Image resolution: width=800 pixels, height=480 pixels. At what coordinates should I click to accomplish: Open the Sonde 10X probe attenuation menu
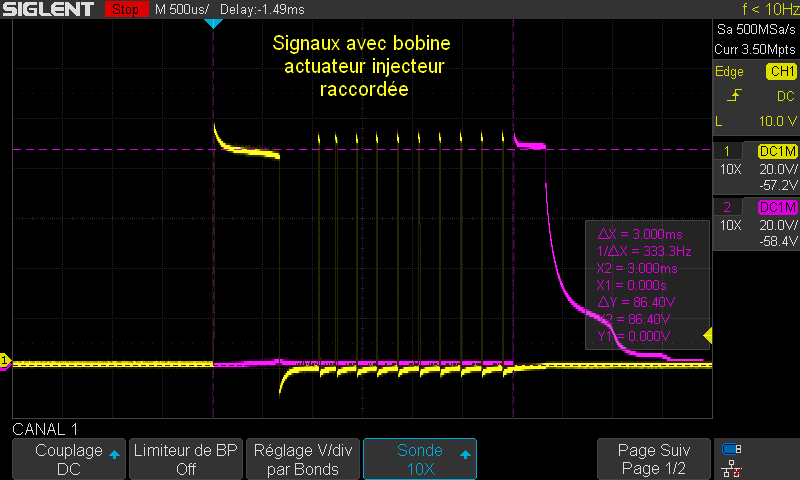pyautogui.click(x=419, y=460)
